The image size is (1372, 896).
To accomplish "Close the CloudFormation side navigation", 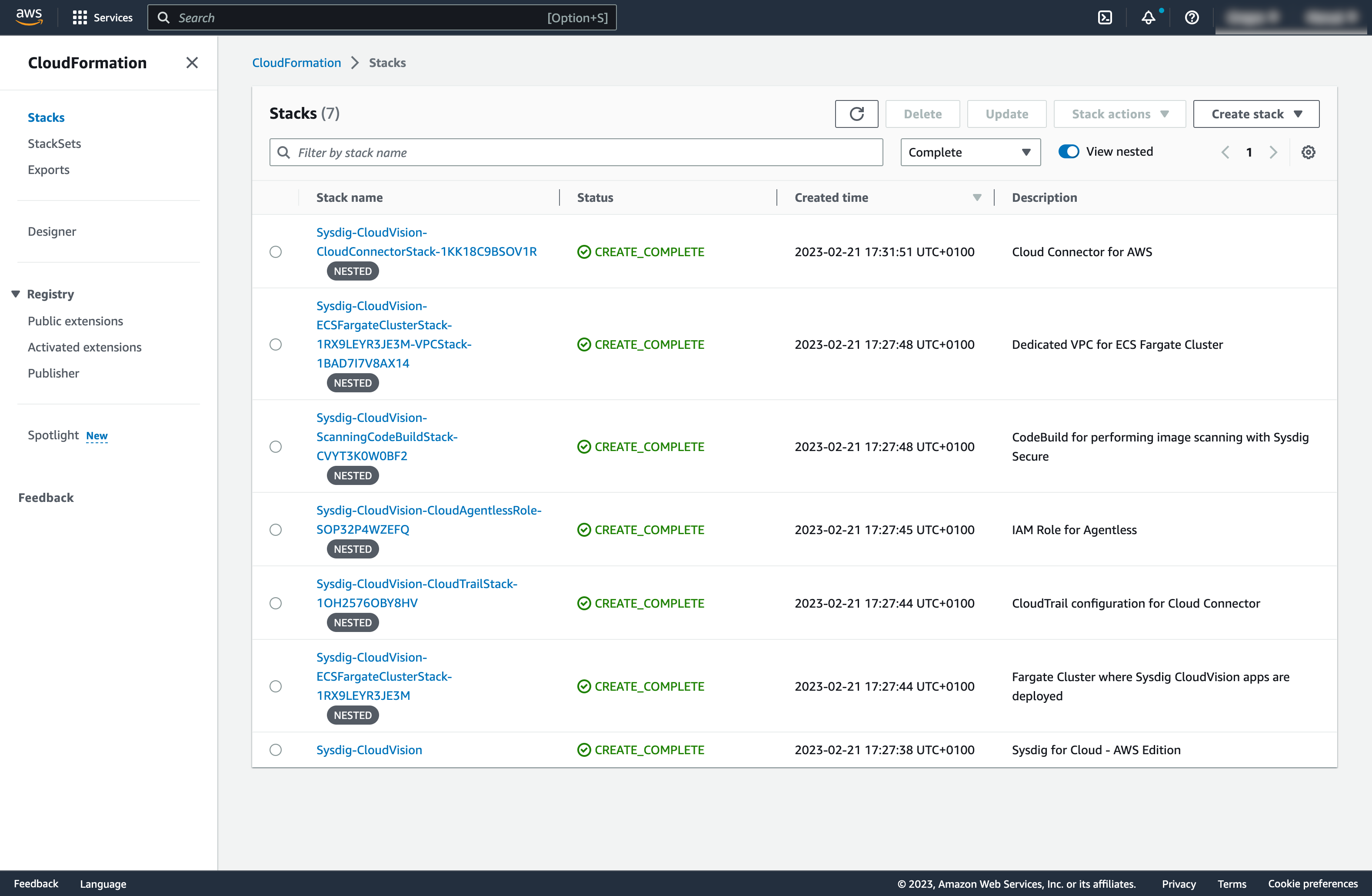I will [x=192, y=62].
